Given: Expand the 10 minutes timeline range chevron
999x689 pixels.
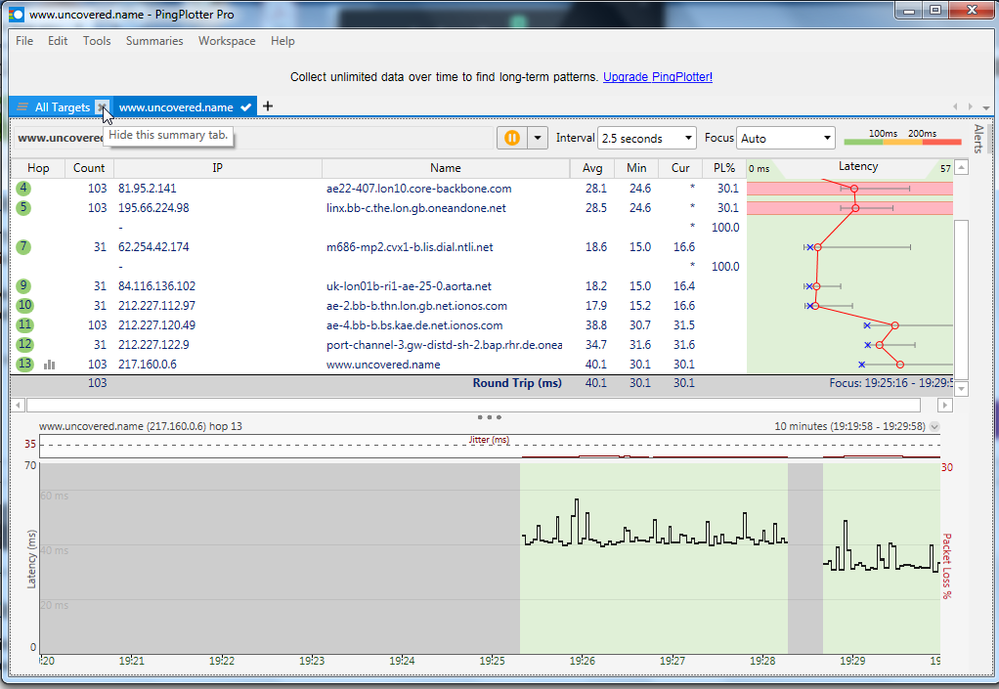Looking at the screenshot, I should (935, 426).
